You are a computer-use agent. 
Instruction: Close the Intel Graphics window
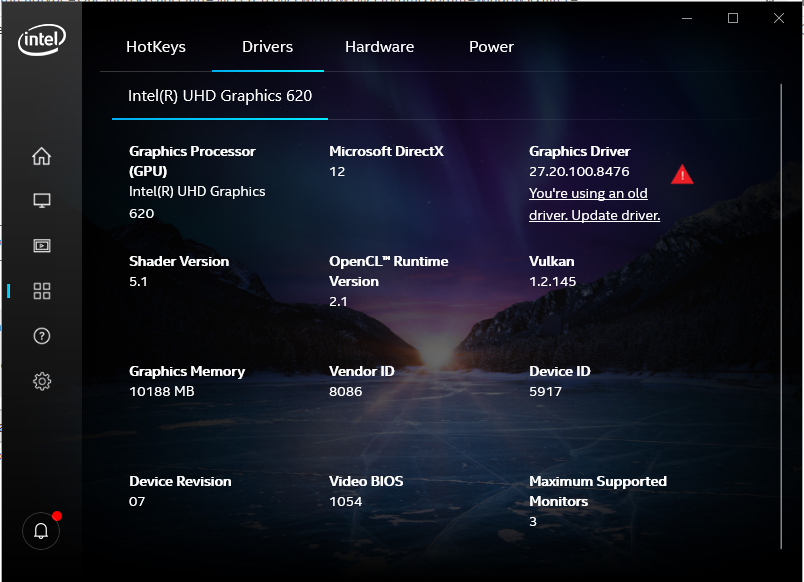(778, 18)
